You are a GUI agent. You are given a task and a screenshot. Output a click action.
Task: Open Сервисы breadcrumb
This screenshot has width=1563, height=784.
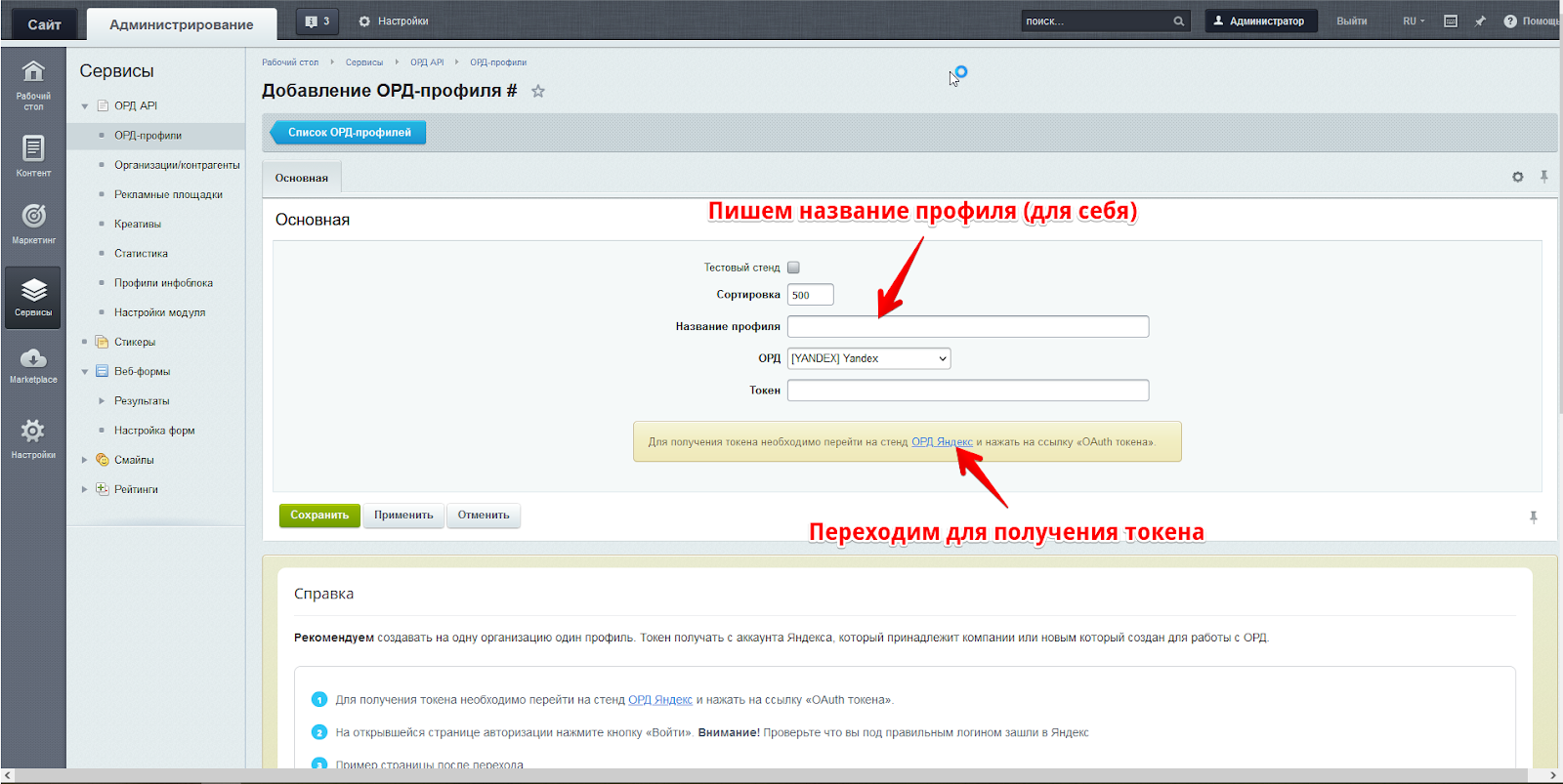[x=364, y=62]
